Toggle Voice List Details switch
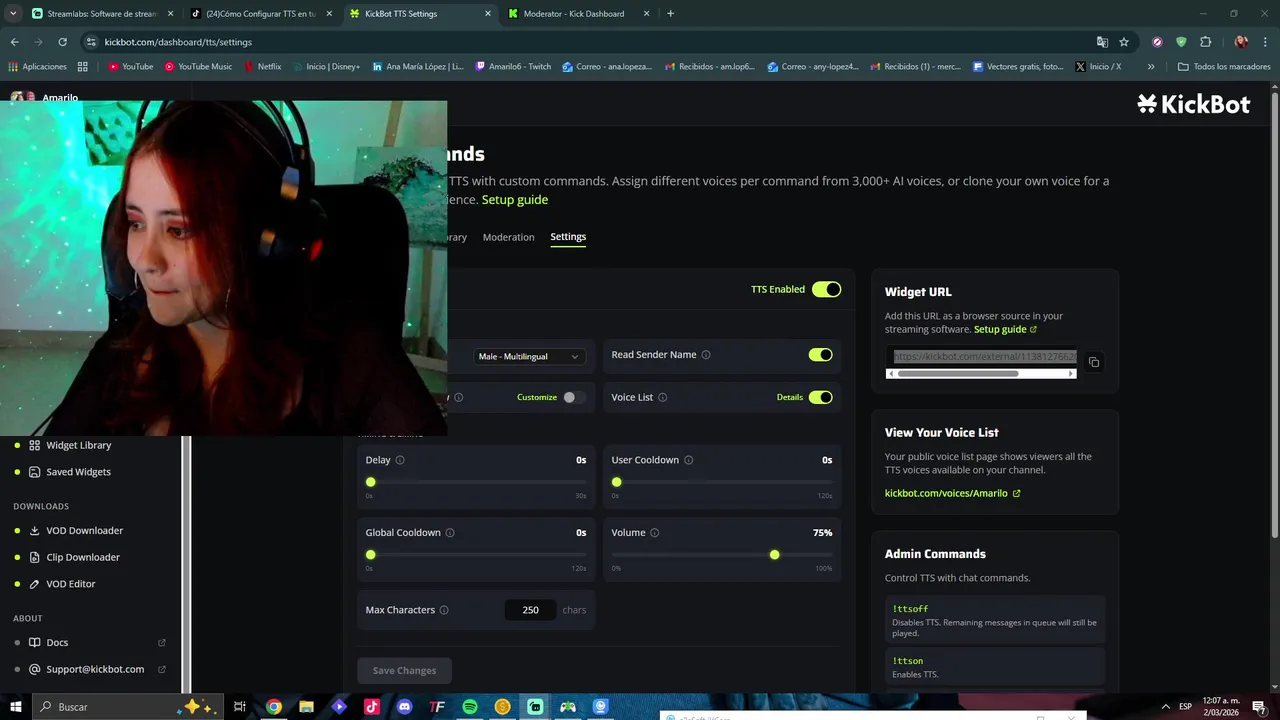1280x720 pixels. point(820,397)
